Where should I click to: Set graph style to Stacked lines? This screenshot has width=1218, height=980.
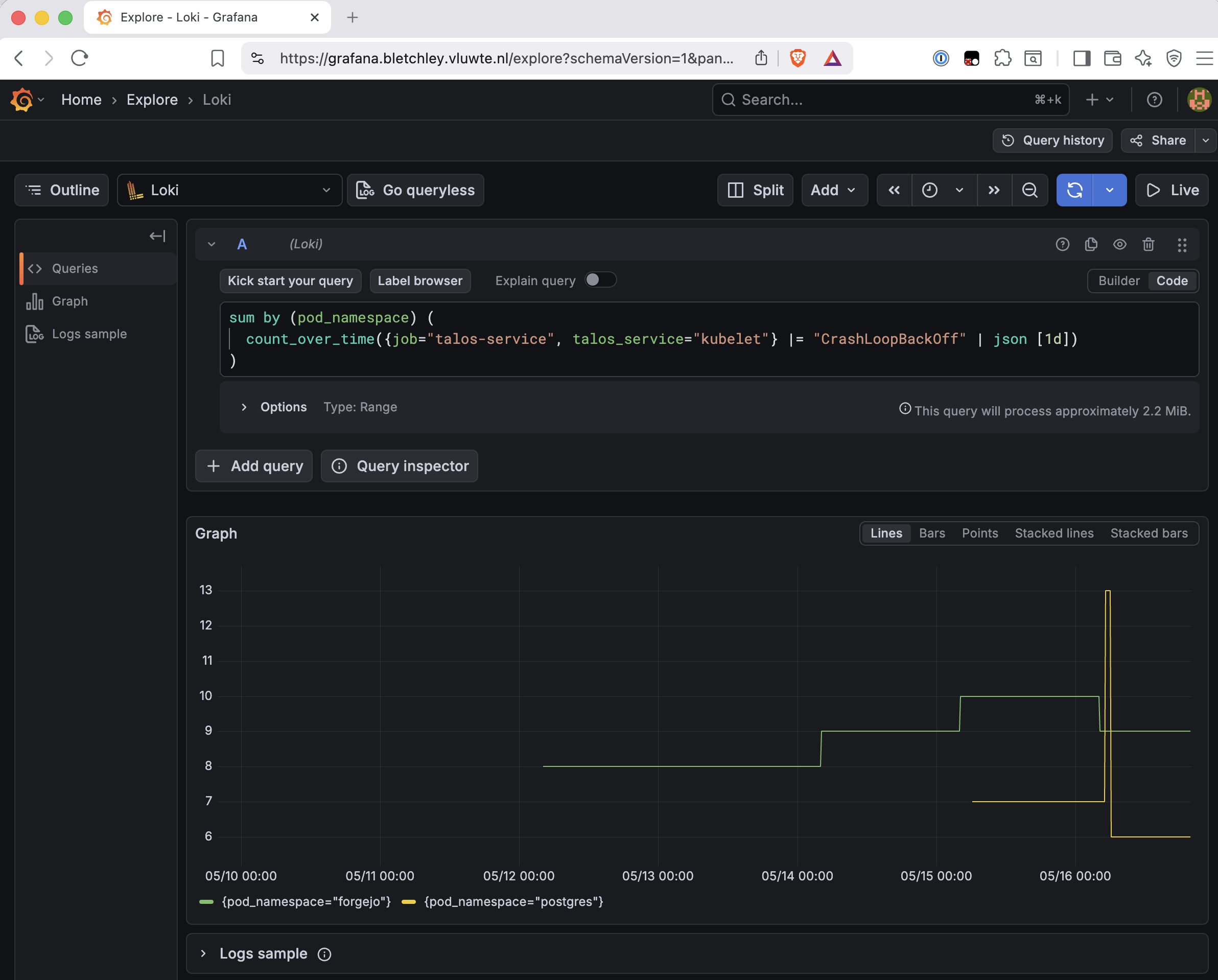click(x=1053, y=533)
